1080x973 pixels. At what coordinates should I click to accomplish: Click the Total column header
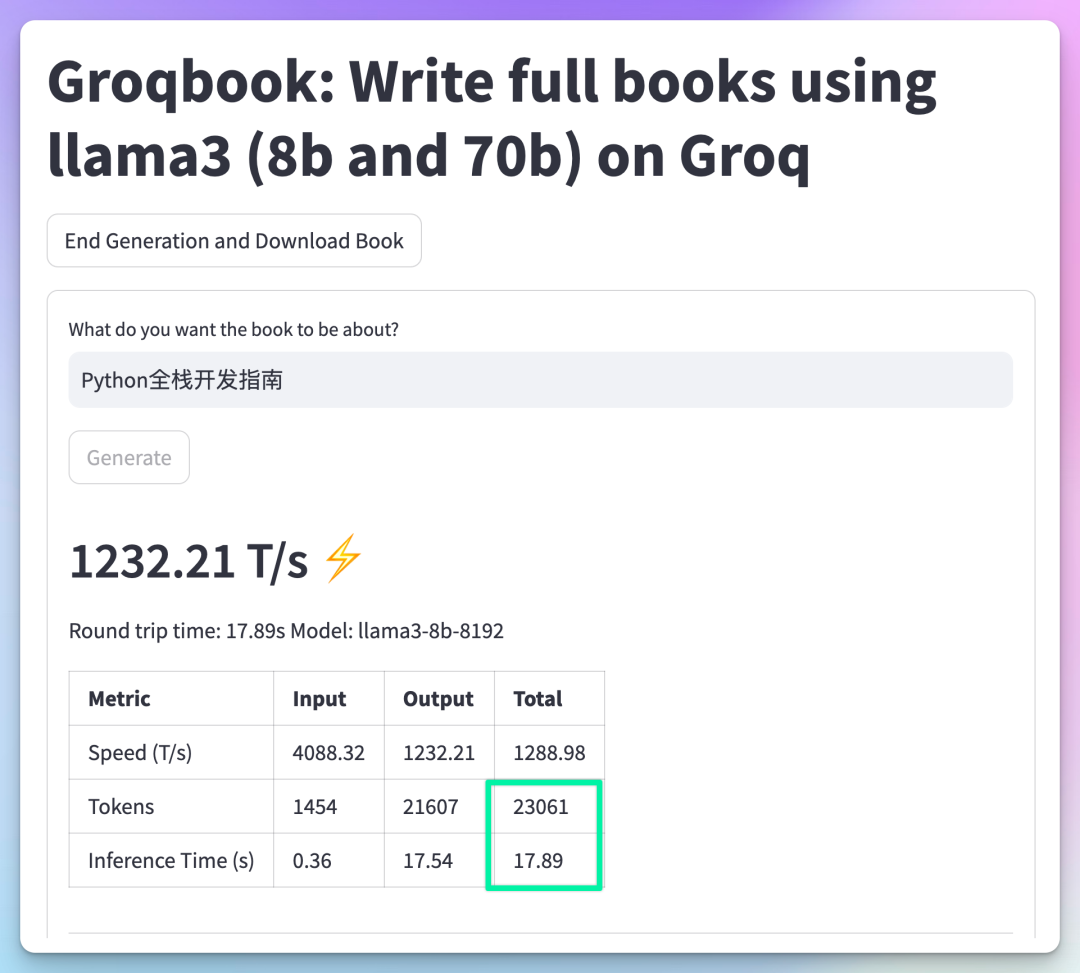tap(549, 698)
